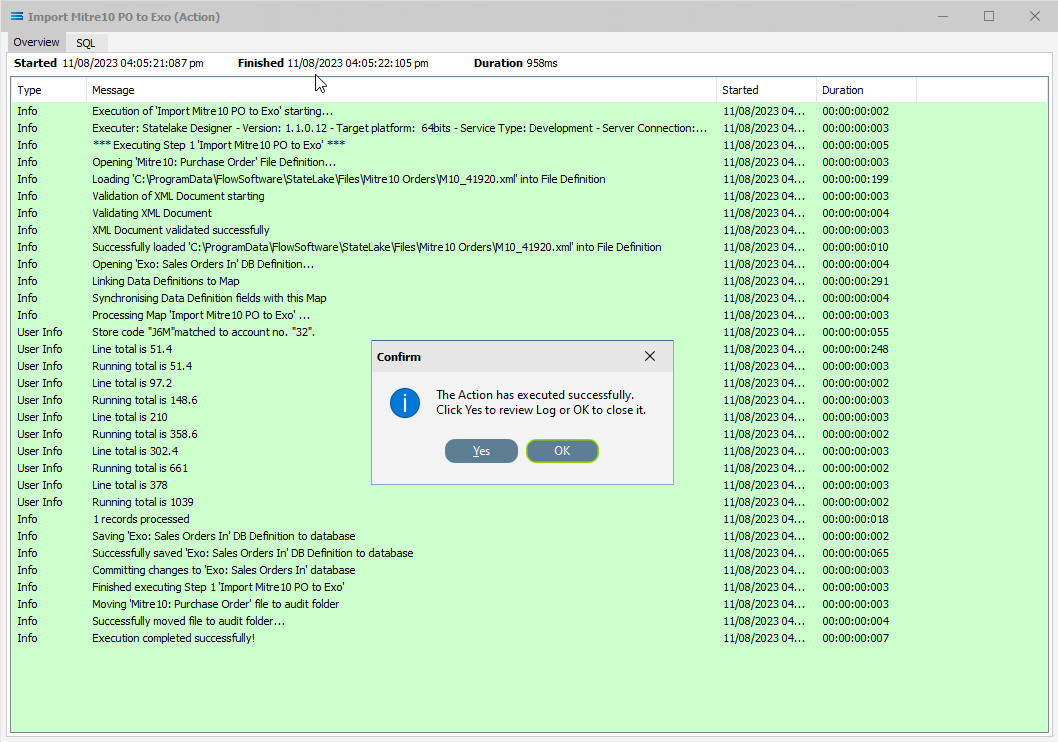Click duration value 00:00:00:248
The width and height of the screenshot is (1058, 742).
pos(856,349)
